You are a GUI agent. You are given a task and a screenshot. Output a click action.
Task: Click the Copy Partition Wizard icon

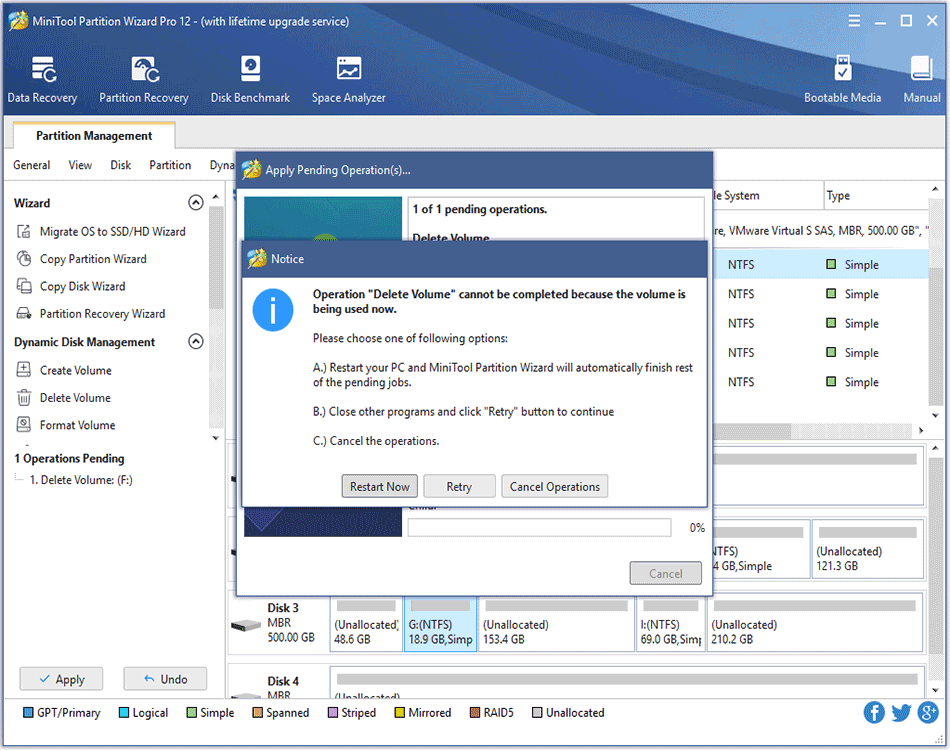pos(24,259)
